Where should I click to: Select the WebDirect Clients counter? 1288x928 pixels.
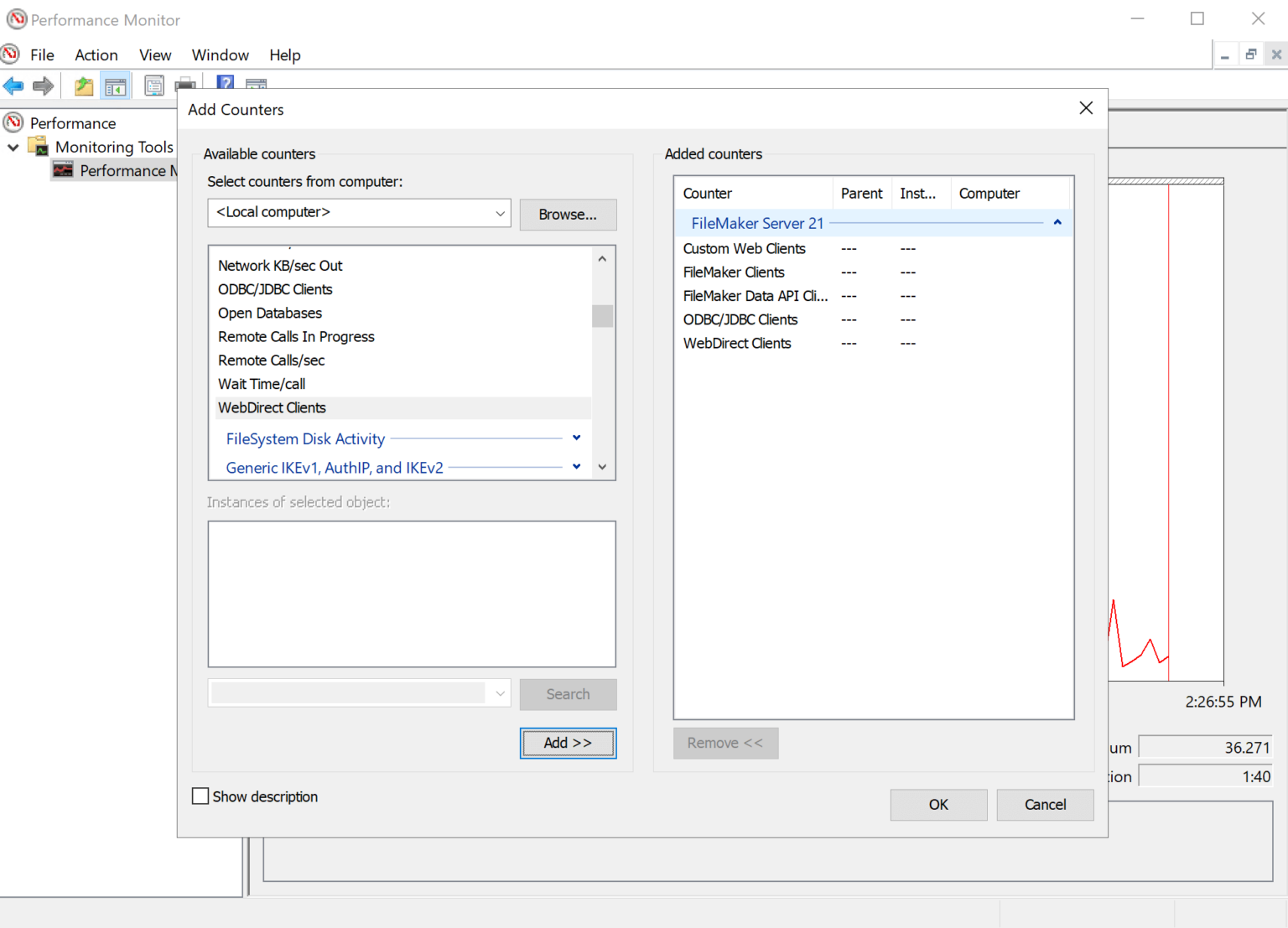click(x=272, y=407)
